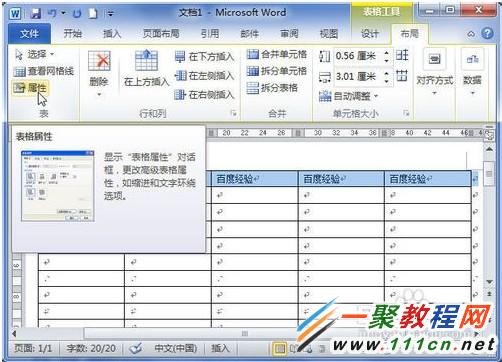Image resolution: width=502 pixels, height=362 pixels.
Task: Insert a row below with 在下方插入
Action: point(204,57)
